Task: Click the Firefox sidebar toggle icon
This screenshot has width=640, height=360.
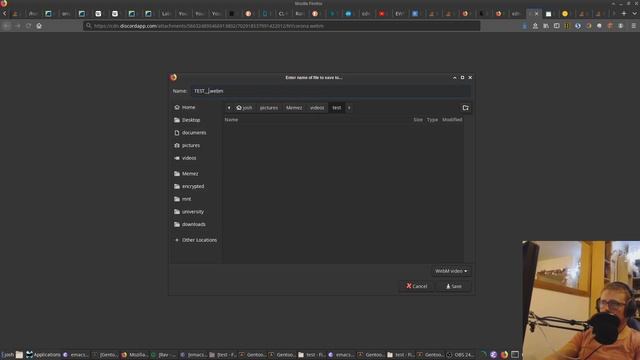Action: 557,26
